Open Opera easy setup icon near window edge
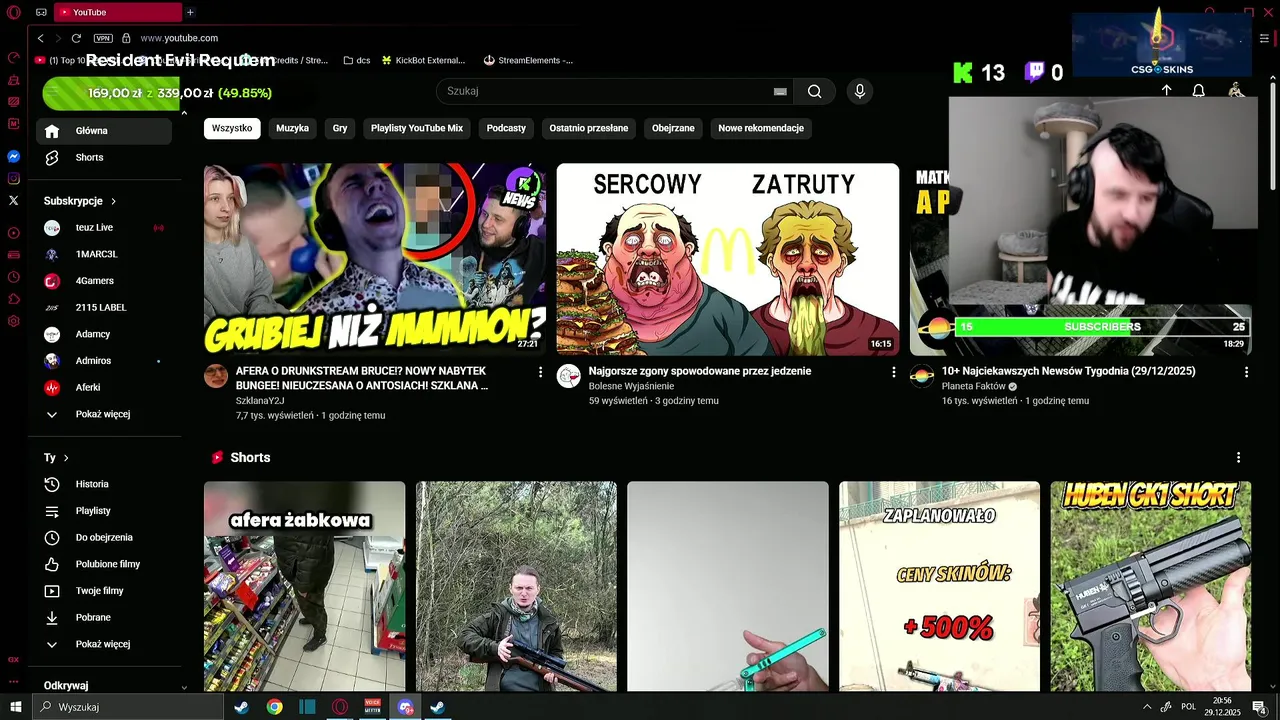The height and width of the screenshot is (720, 1280). [1265, 38]
